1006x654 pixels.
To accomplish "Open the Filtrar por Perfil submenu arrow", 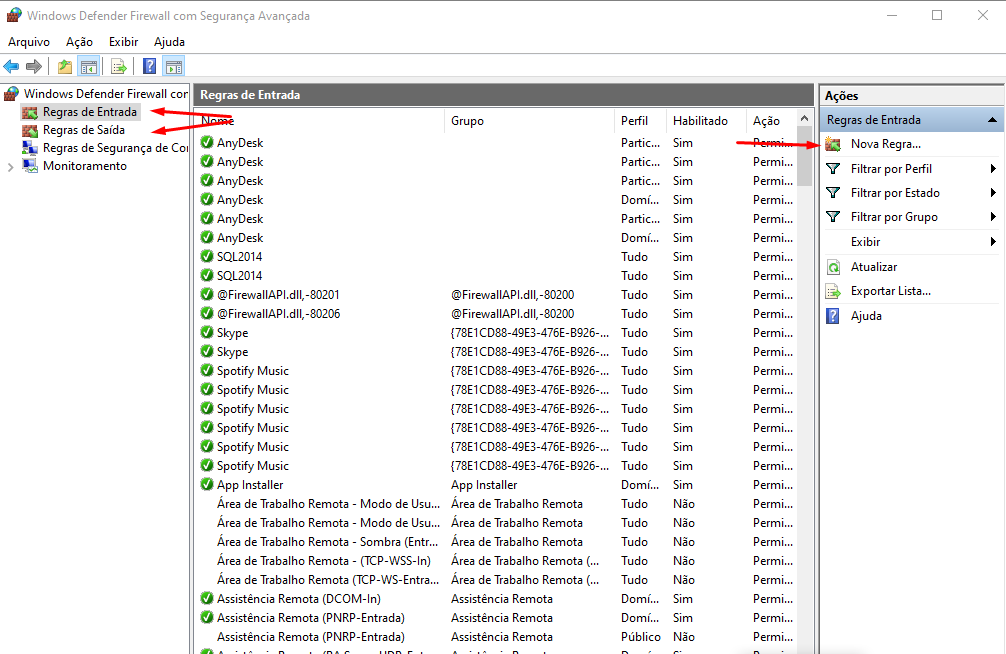I will point(993,169).
